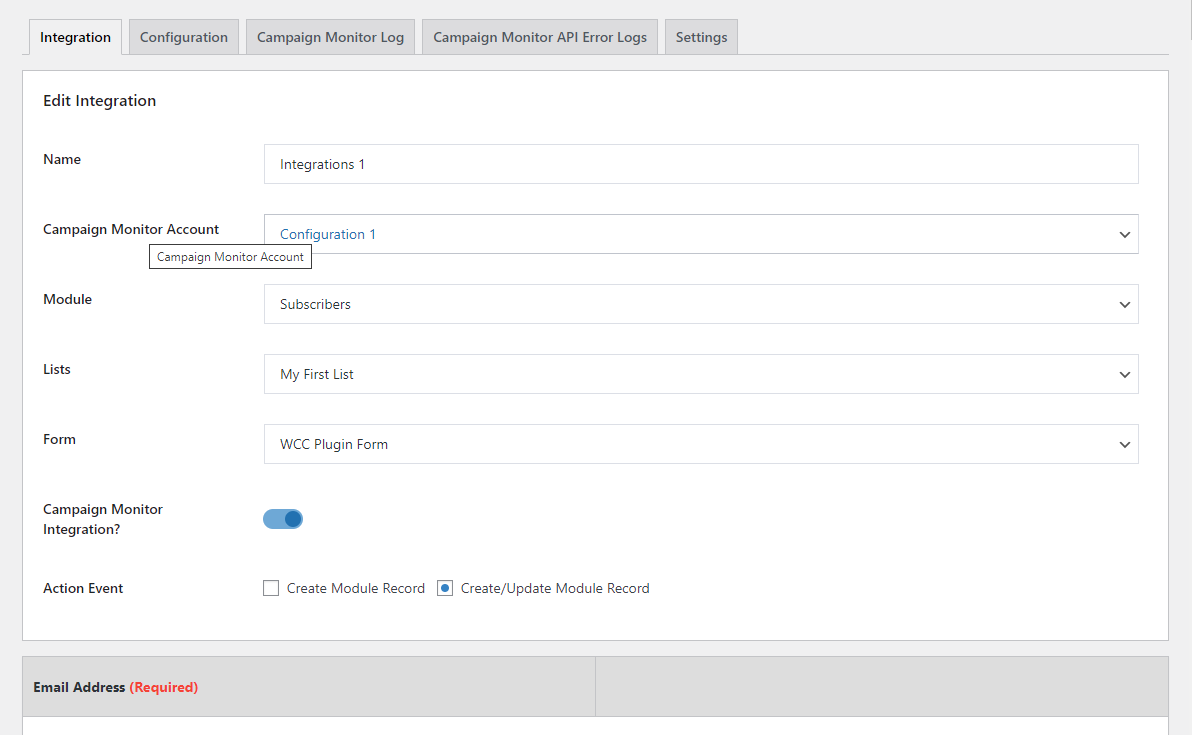This screenshot has height=735, width=1192.
Task: Click the Name input field
Action: [x=701, y=164]
